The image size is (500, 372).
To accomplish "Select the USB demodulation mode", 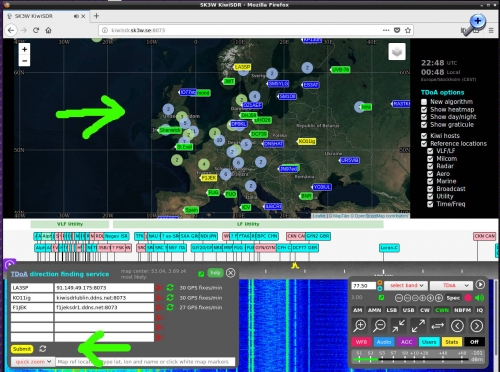I will 408,310.
